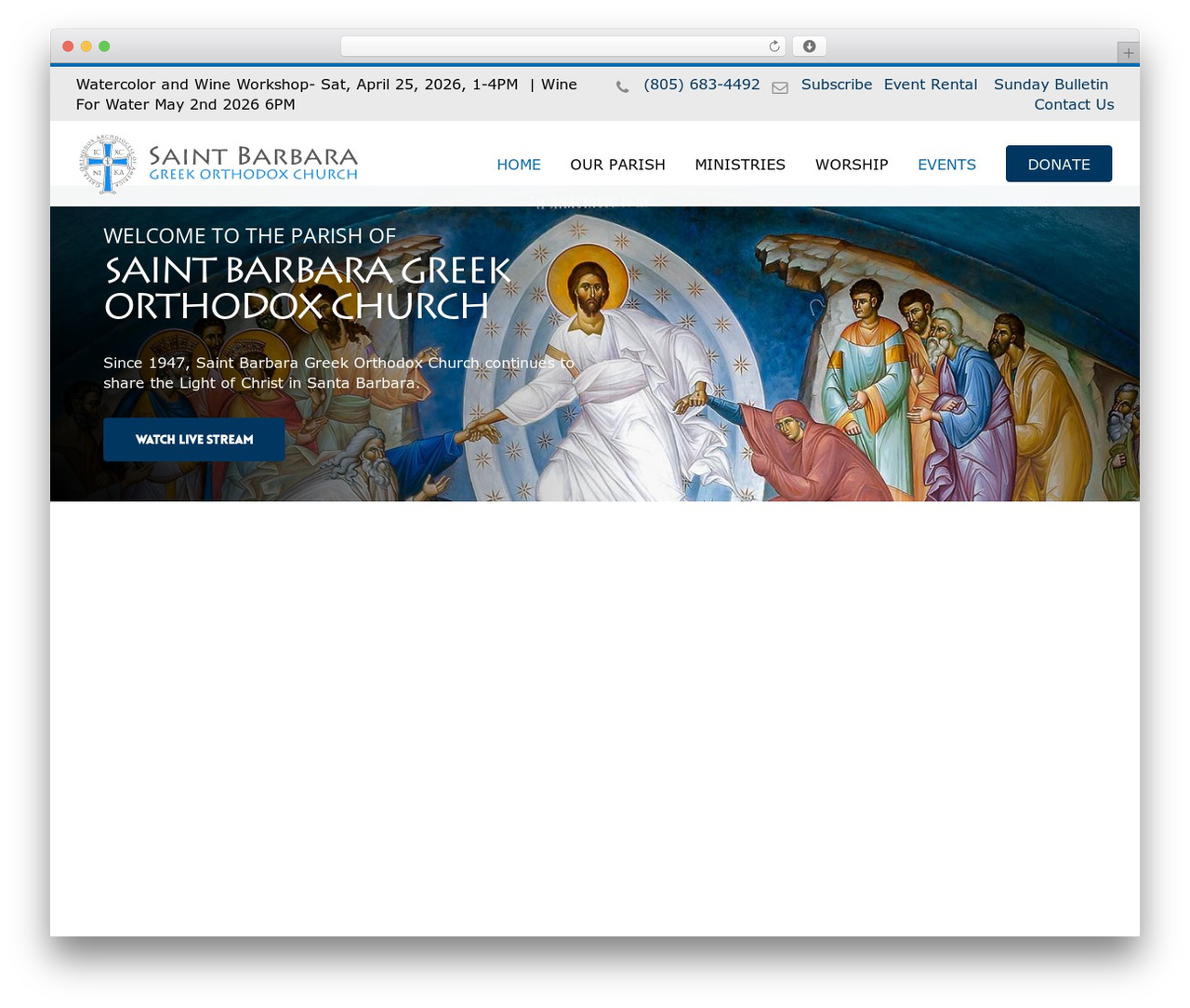The width and height of the screenshot is (1190, 1008).
Task: Click the WATCH LIVE STREAM button
Action: [x=194, y=440]
